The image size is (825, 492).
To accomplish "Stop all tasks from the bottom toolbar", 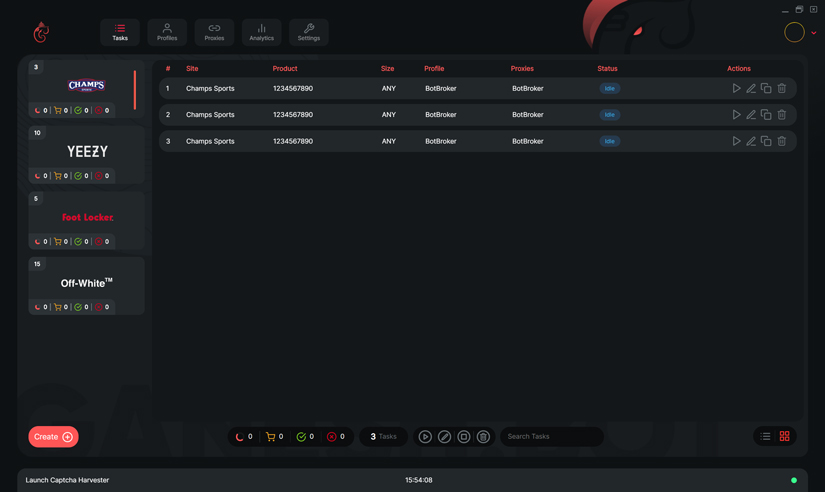I will point(464,437).
